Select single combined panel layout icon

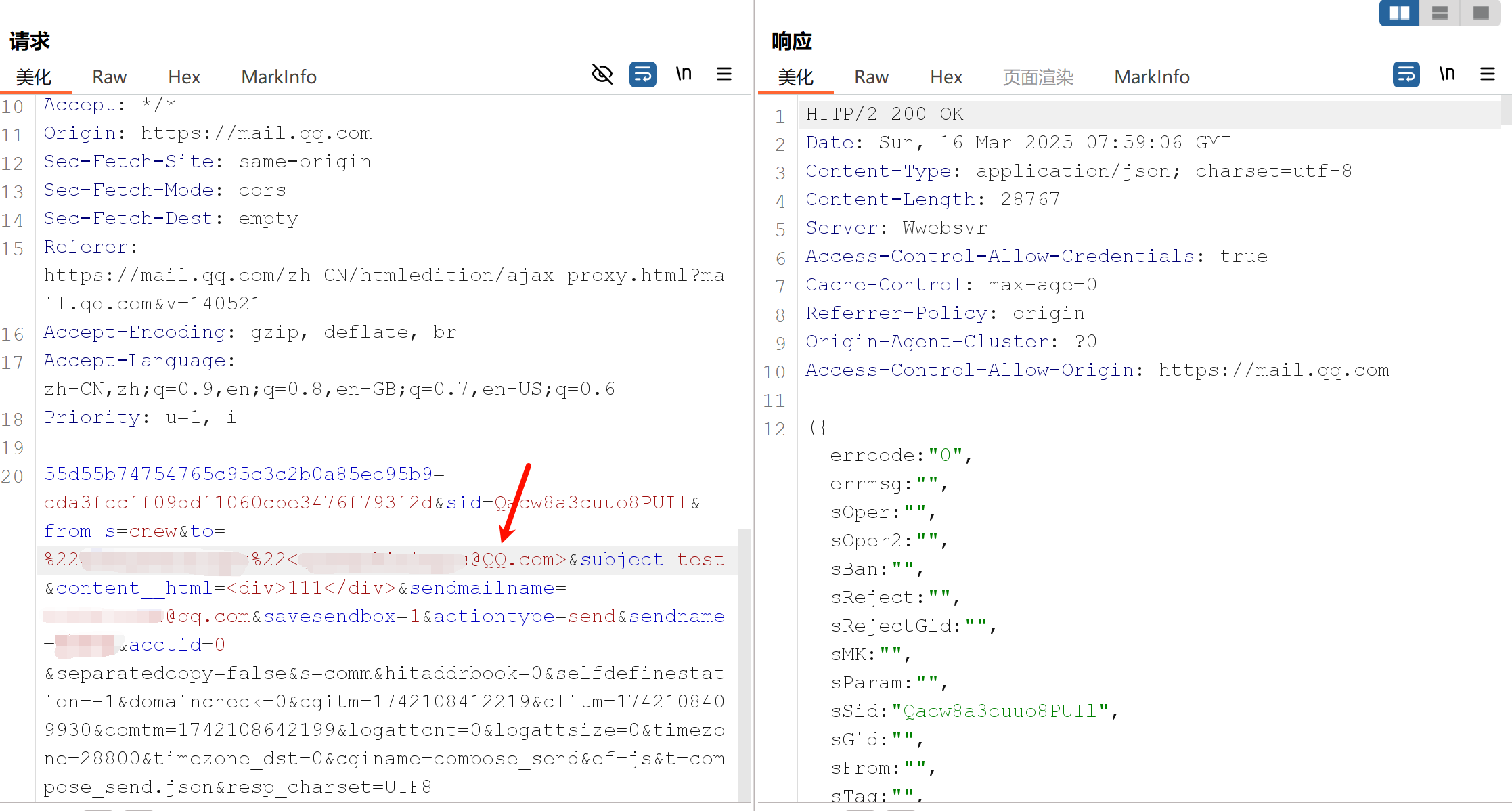[1481, 13]
